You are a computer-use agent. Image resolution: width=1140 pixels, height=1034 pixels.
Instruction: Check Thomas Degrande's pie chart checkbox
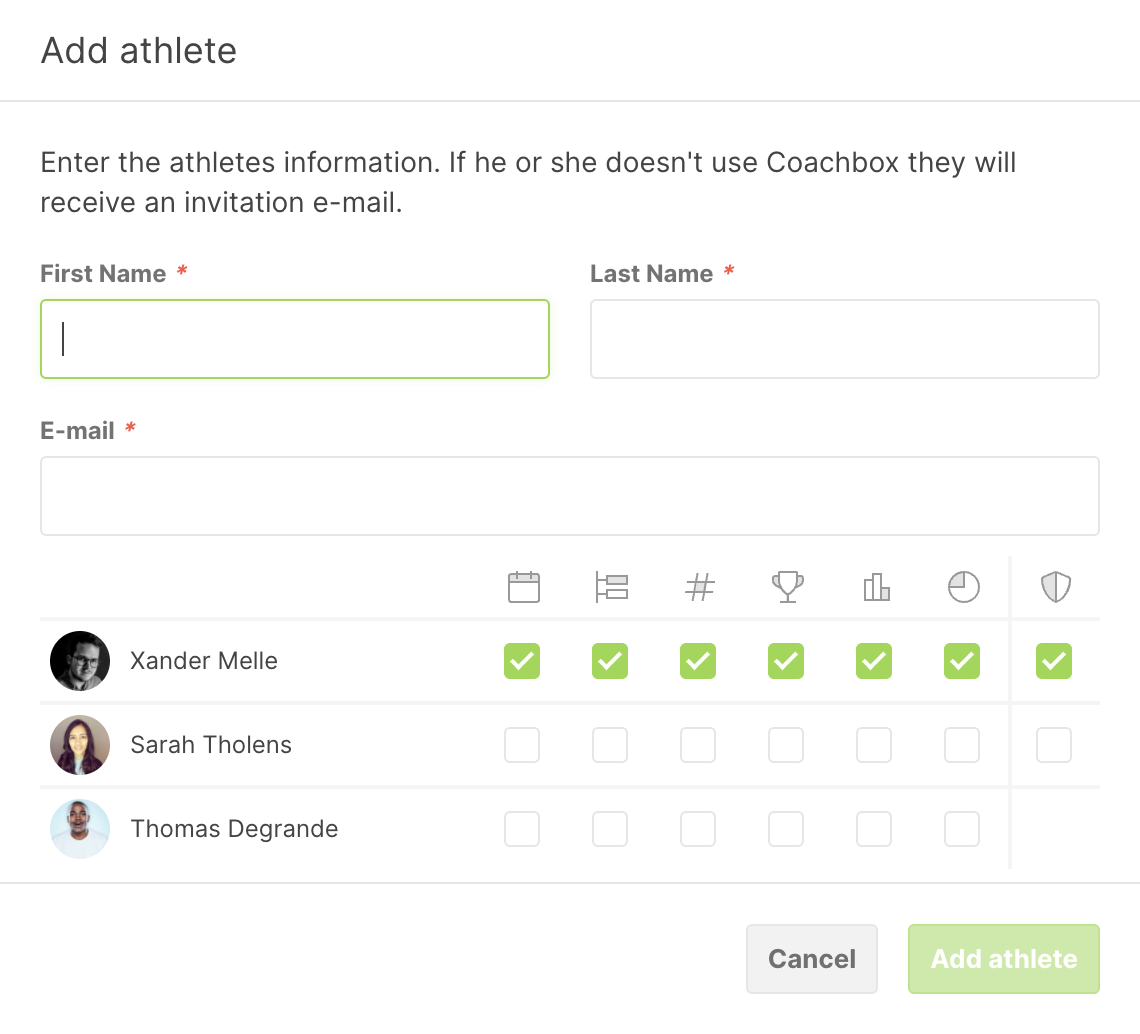pyautogui.click(x=962, y=829)
